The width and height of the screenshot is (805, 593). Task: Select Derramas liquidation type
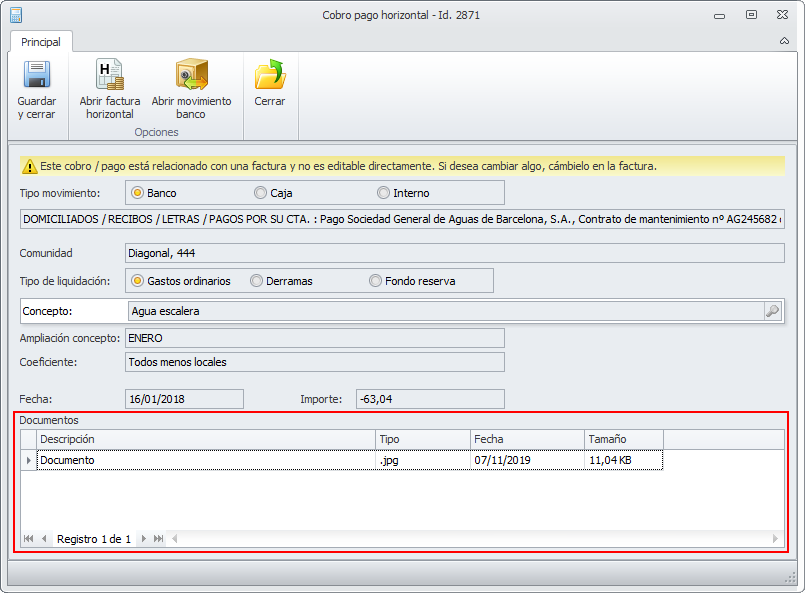click(257, 281)
